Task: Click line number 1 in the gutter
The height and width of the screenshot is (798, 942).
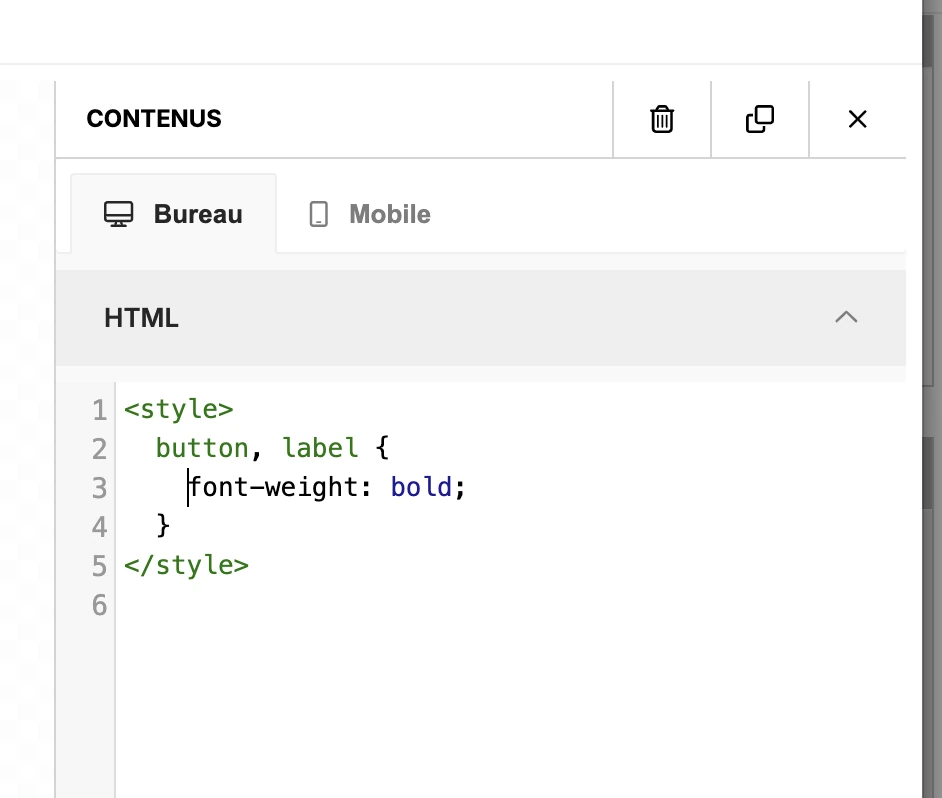Action: pos(99,410)
